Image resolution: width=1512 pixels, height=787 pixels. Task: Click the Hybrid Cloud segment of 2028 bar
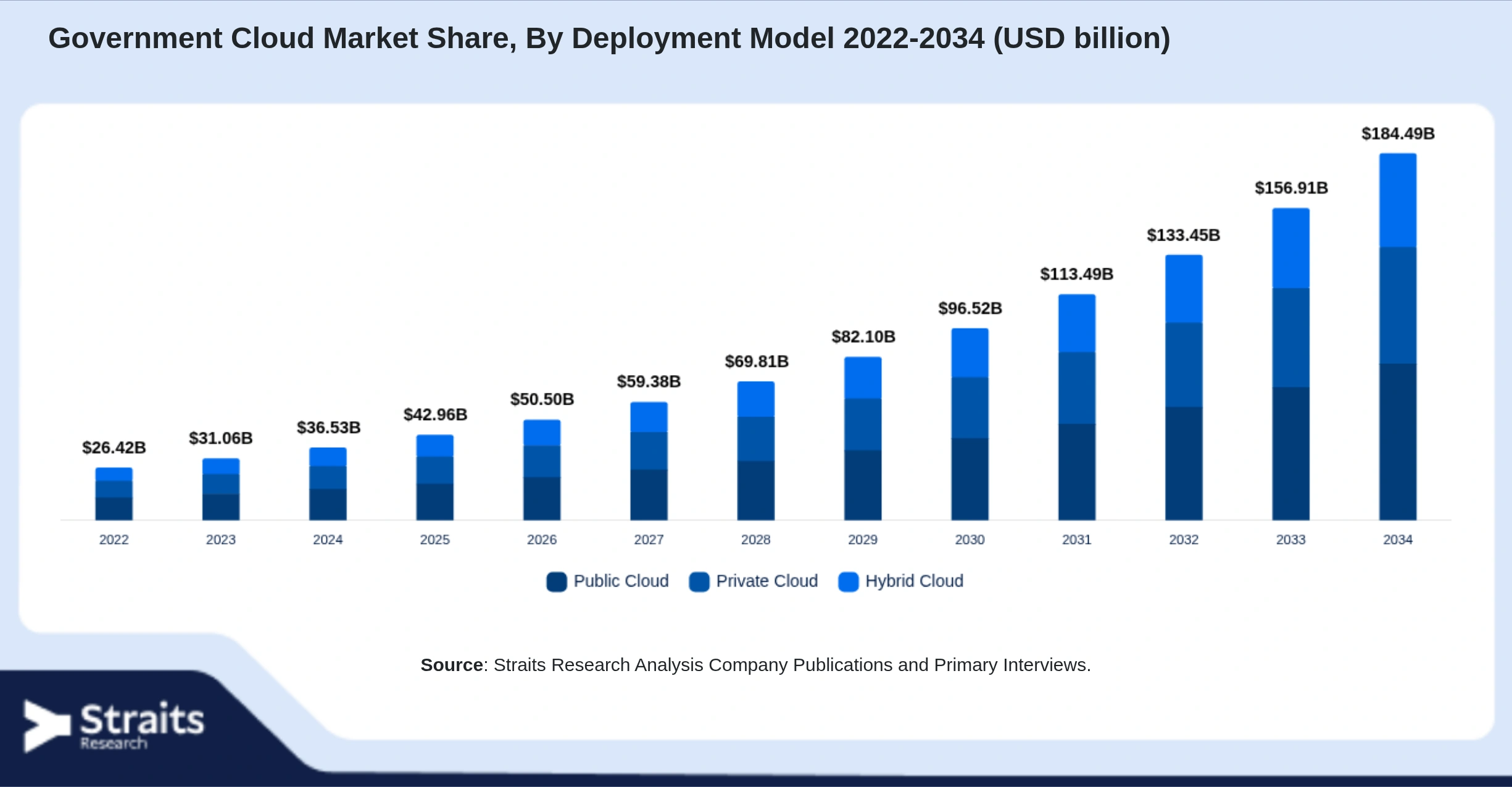click(756, 399)
